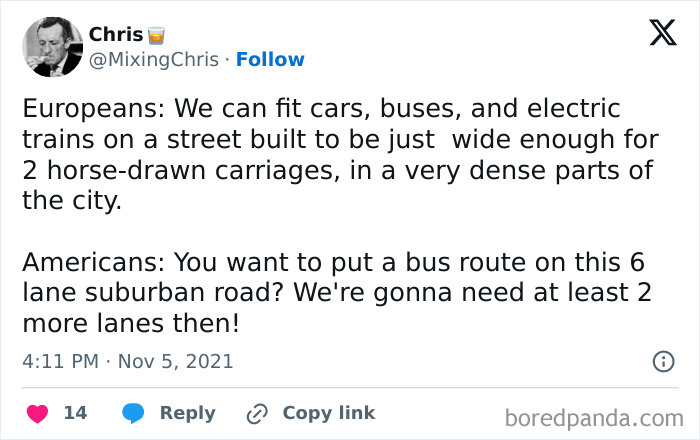The height and width of the screenshot is (440, 700).
Task: Follow the MixingChris account
Action: pyautogui.click(x=270, y=60)
